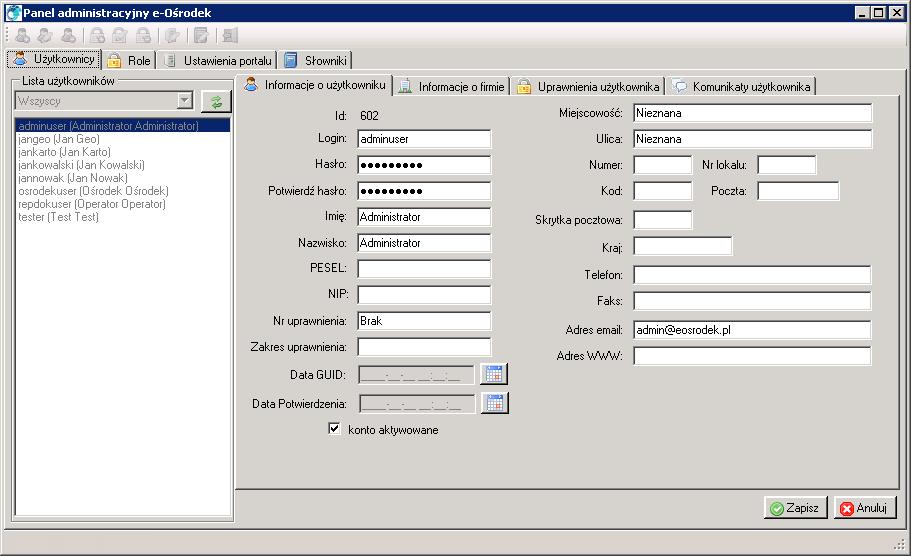The width and height of the screenshot is (911, 556).
Task: Click the document edit toolbar icon
Action: pos(202,35)
